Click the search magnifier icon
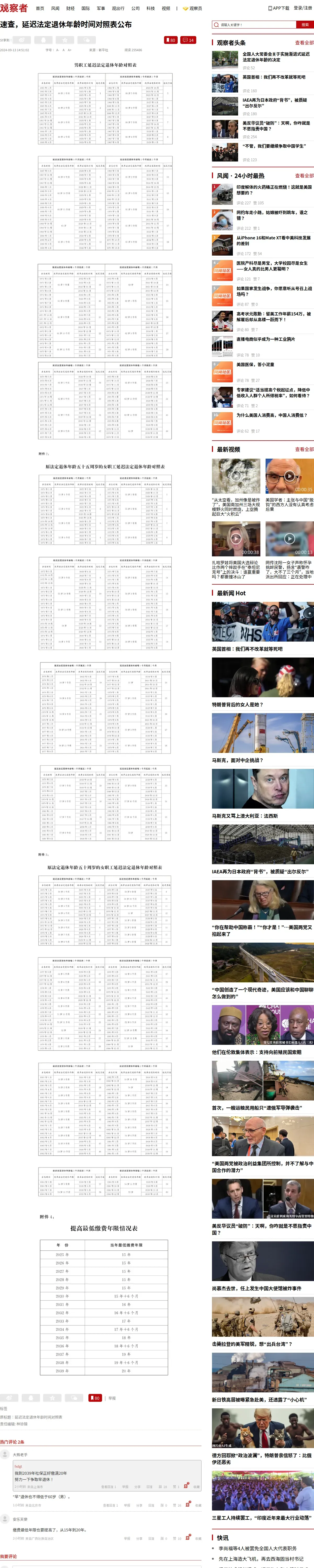 [216, 25]
